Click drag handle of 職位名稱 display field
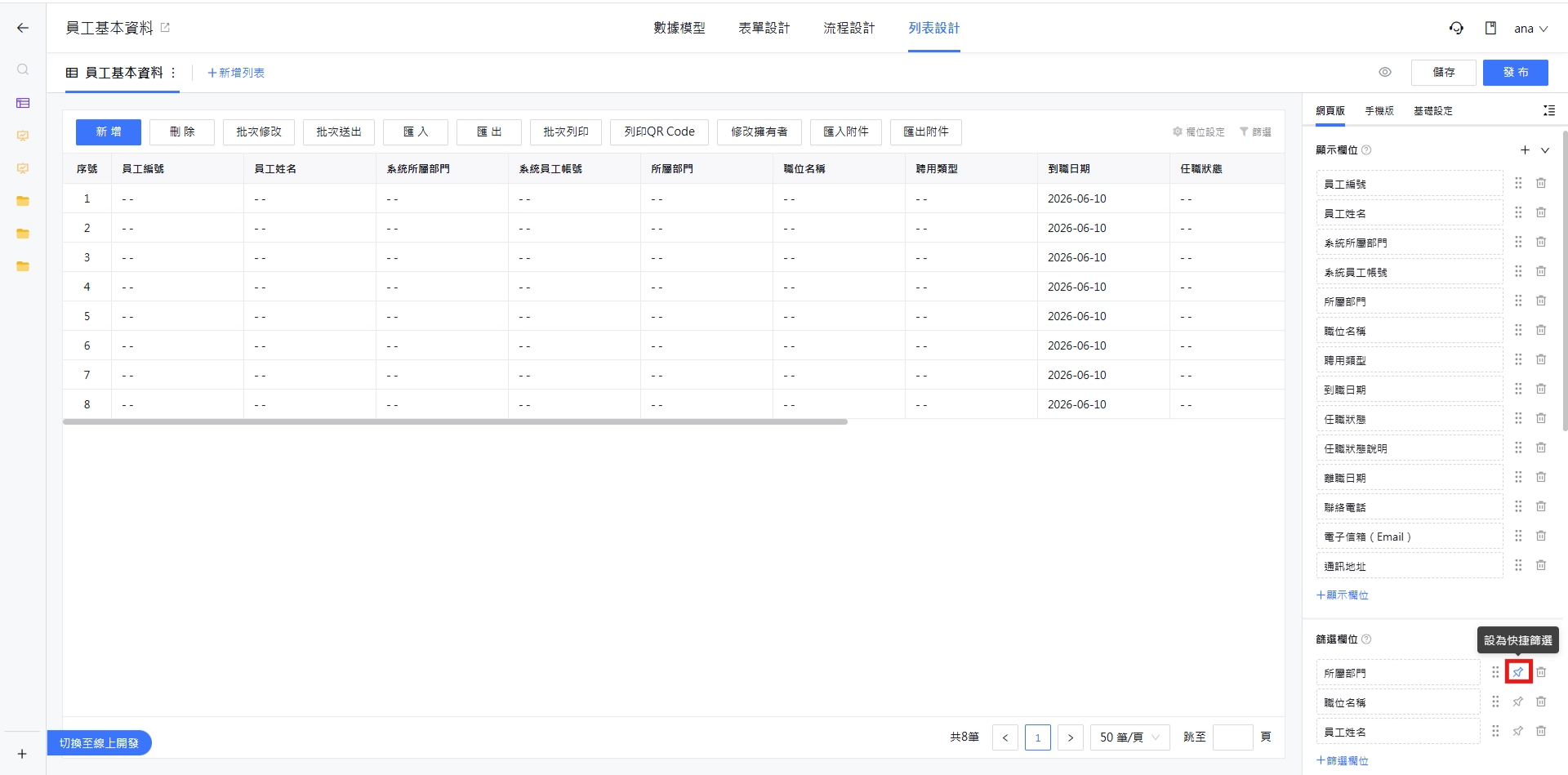This screenshot has height=775, width=1568. (x=1518, y=330)
